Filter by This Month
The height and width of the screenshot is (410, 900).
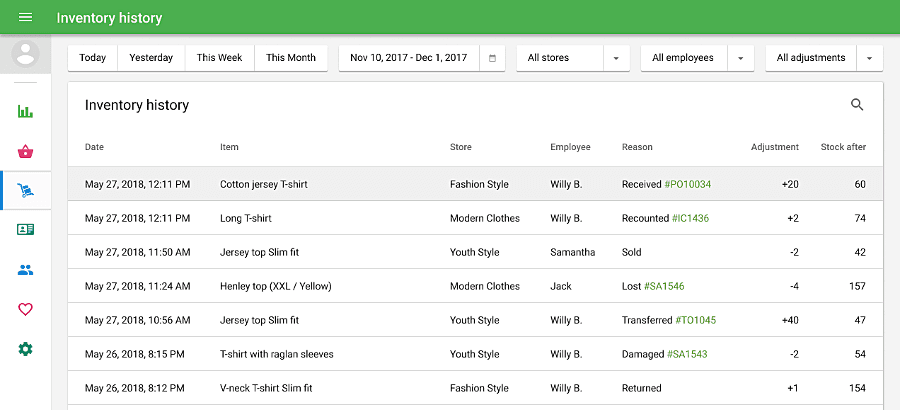click(291, 58)
